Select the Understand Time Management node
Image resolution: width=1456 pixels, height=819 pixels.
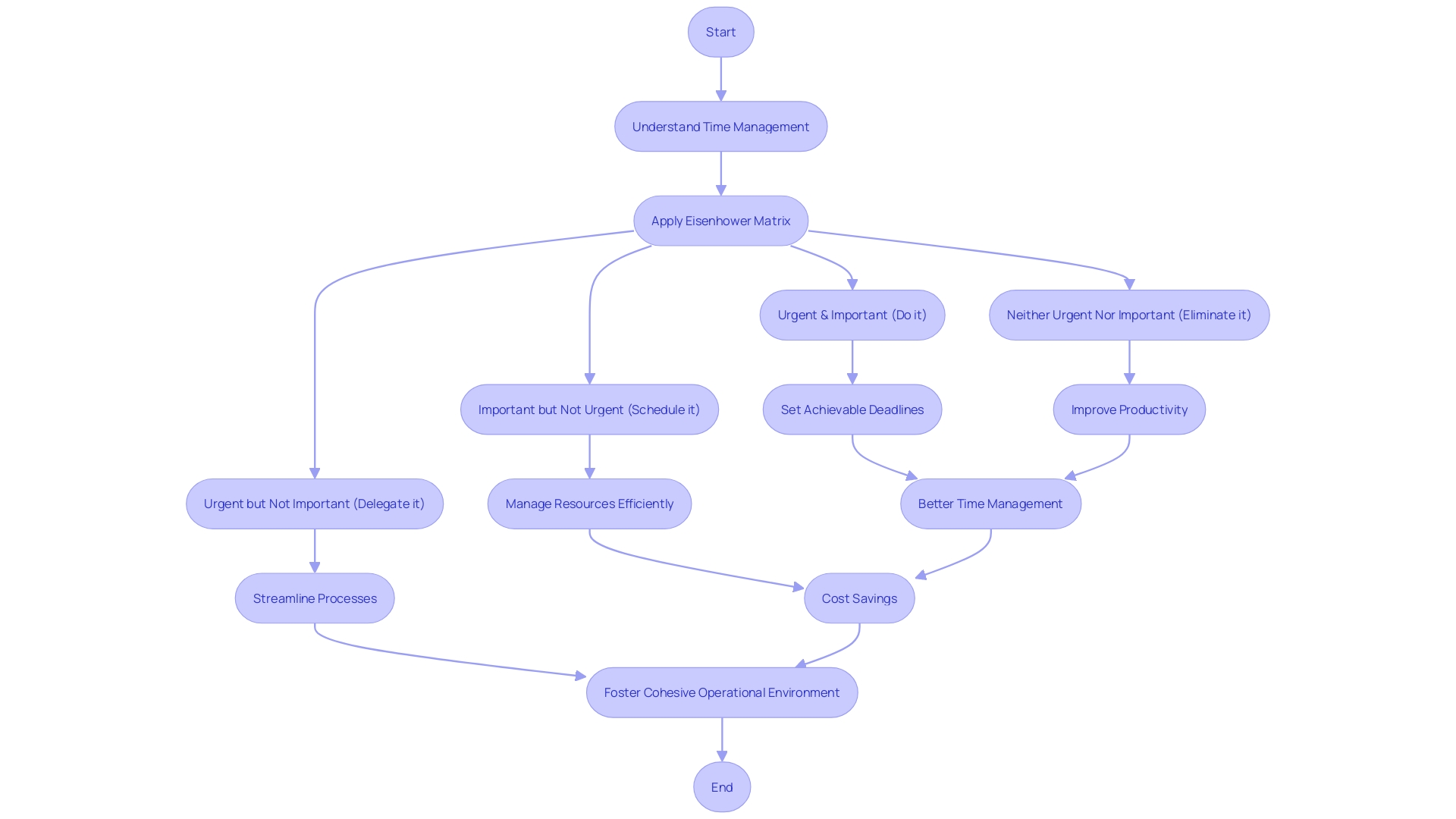(720, 125)
